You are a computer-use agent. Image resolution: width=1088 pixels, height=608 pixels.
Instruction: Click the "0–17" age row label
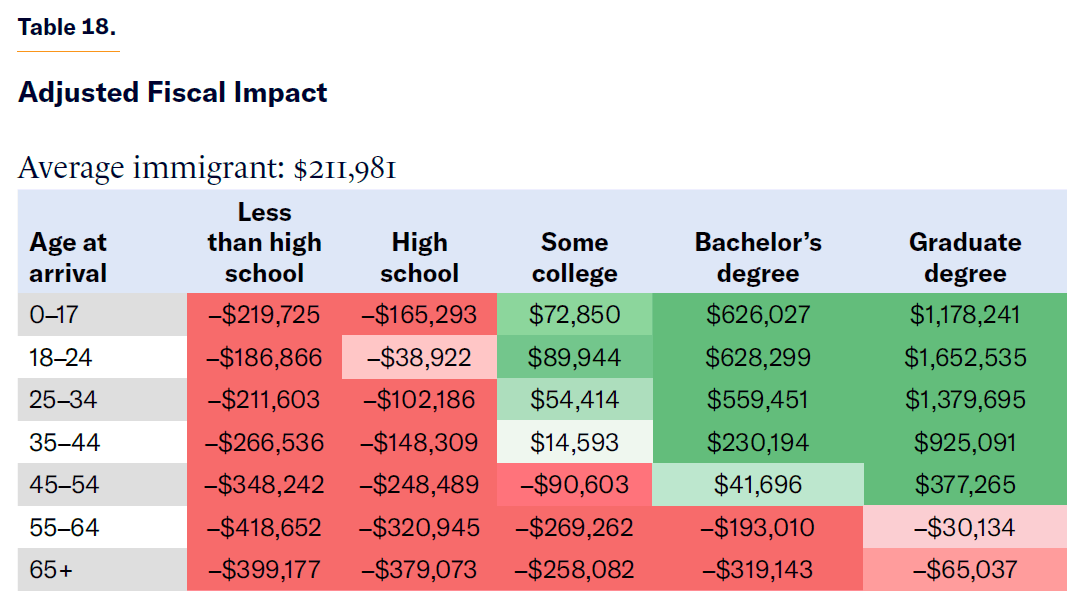click(x=52, y=315)
